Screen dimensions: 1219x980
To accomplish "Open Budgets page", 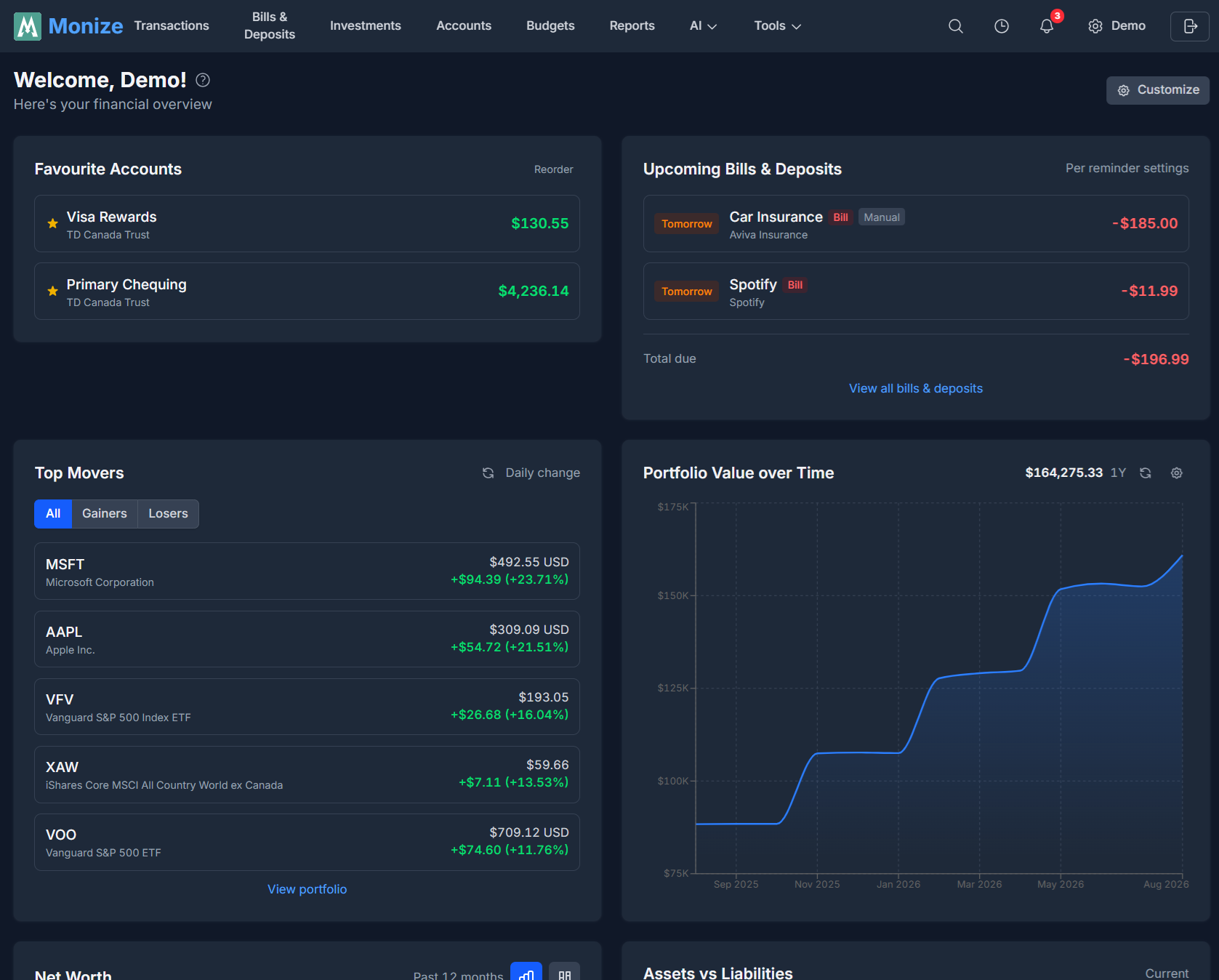I will 550,26.
